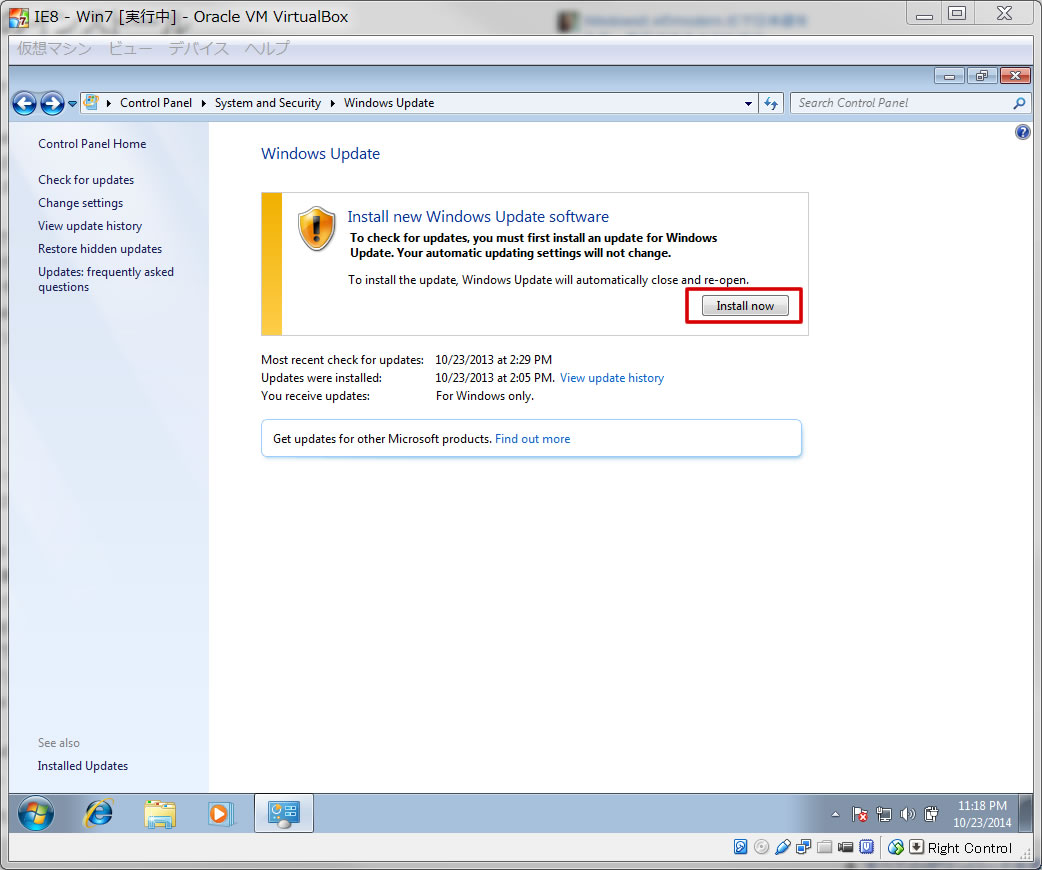Open Updates: frequently asked questions

(x=106, y=279)
